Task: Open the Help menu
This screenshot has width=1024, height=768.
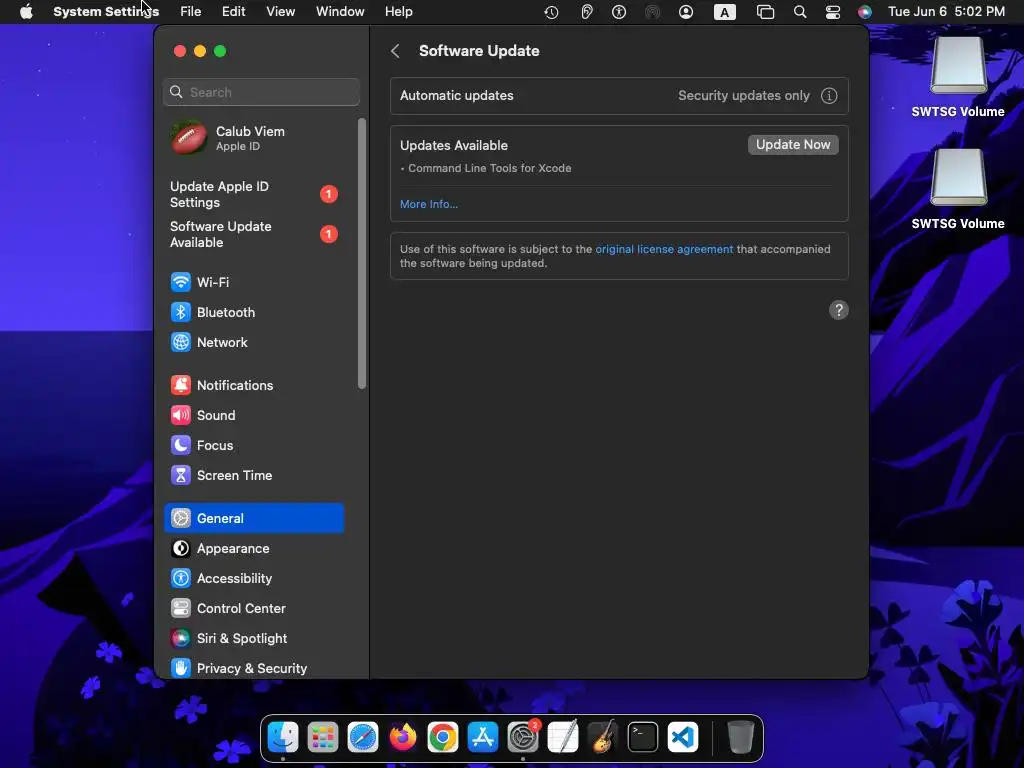Action: (398, 12)
